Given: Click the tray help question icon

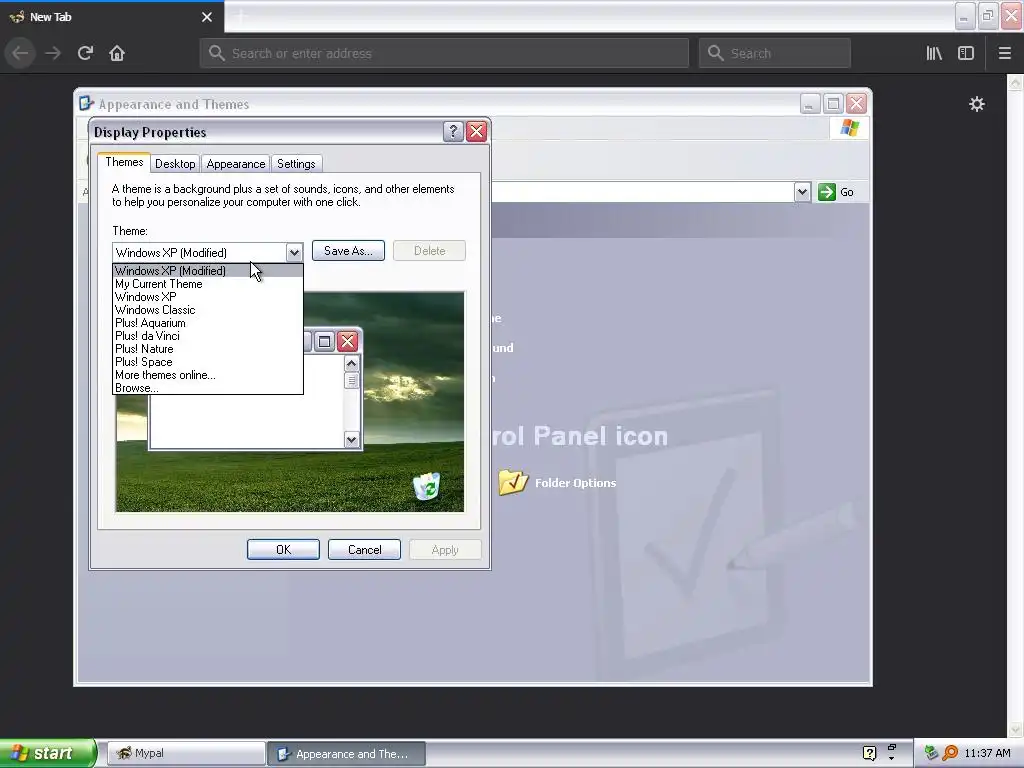Looking at the screenshot, I should tap(869, 753).
